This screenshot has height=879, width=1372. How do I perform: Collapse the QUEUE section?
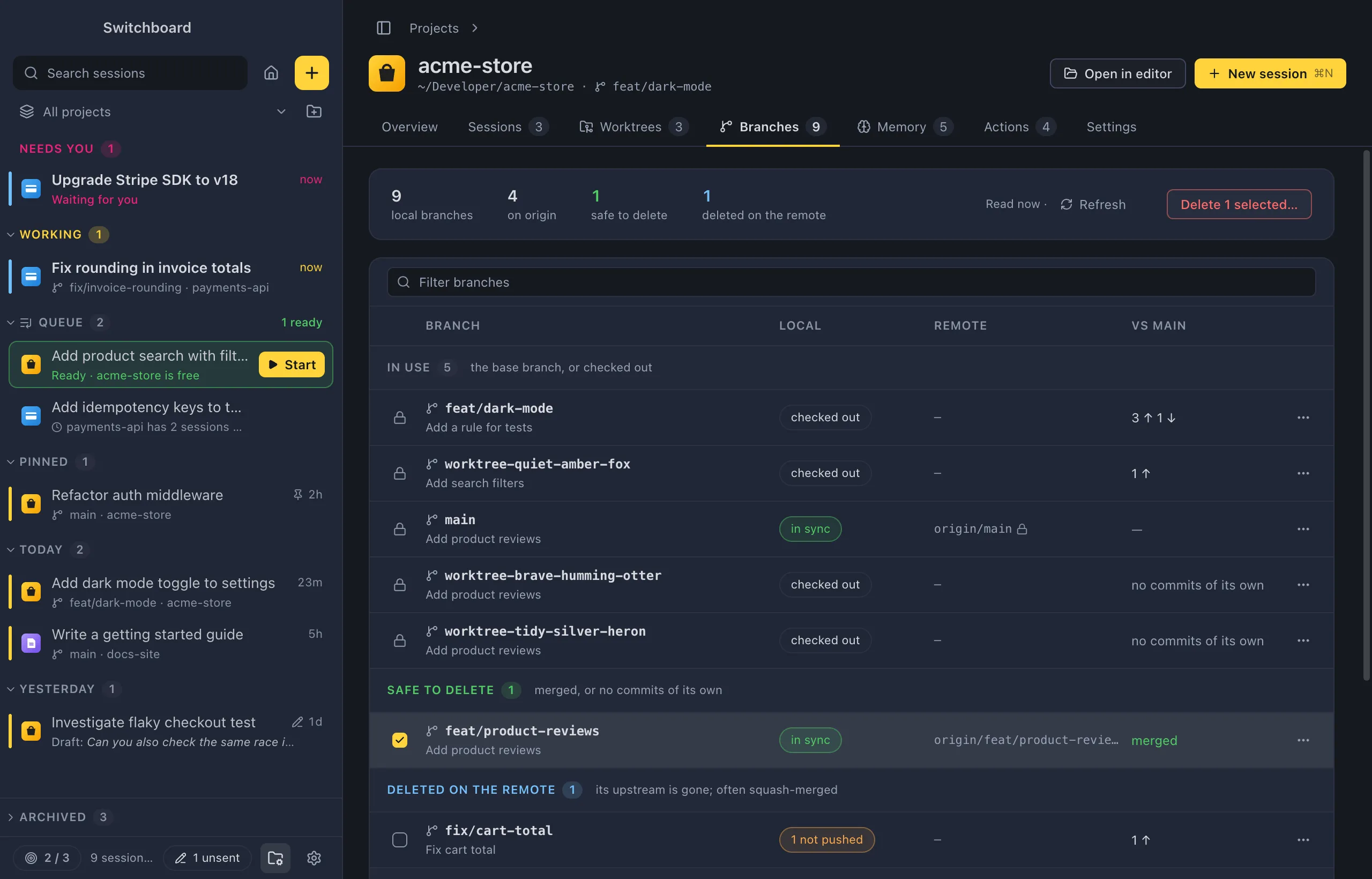pos(11,323)
